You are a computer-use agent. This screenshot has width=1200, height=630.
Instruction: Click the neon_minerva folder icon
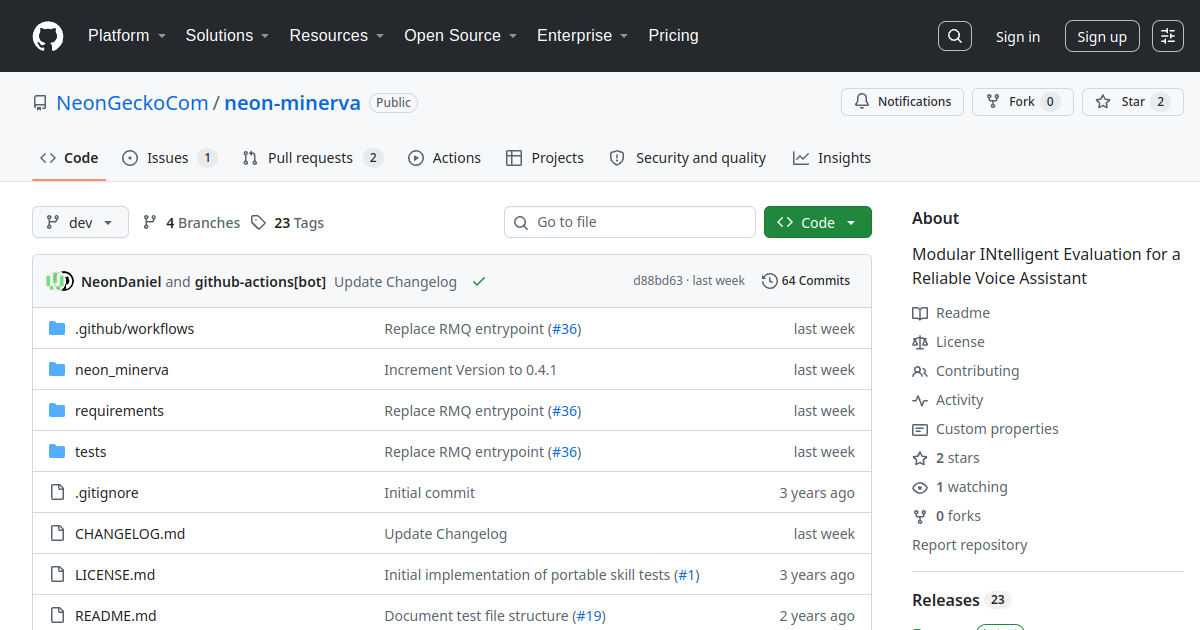[x=57, y=370]
